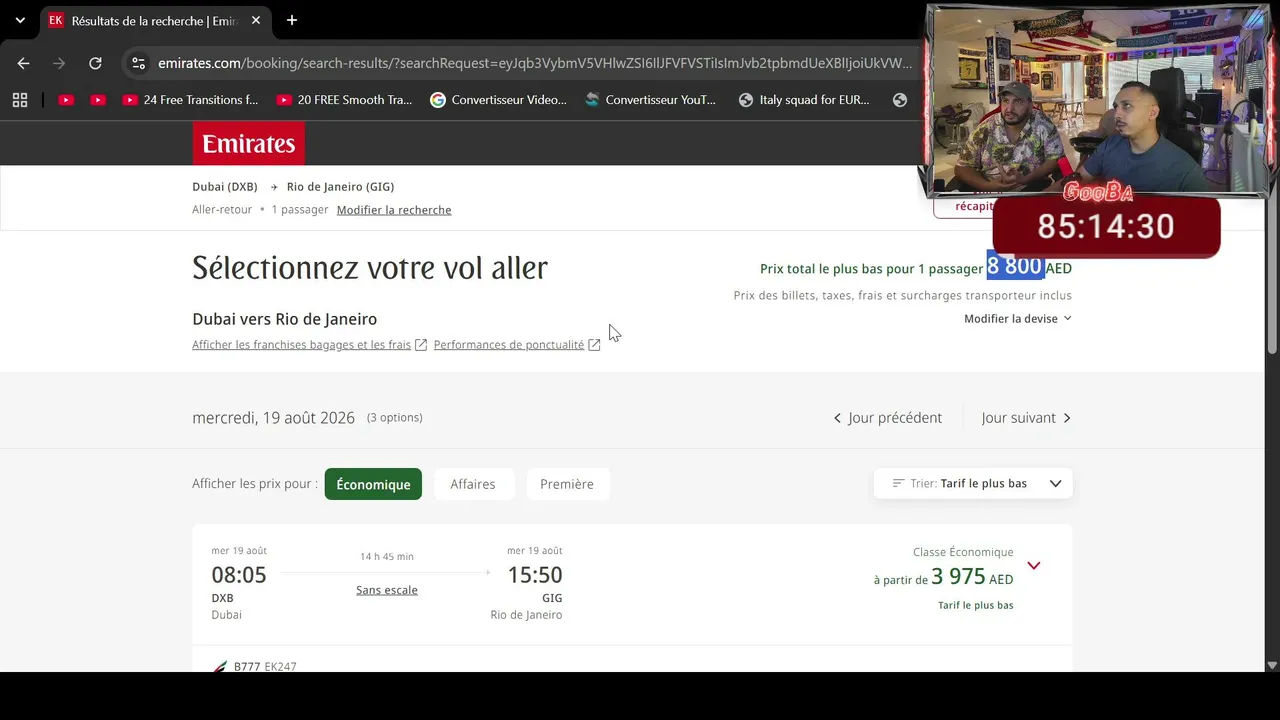Open the Convertisseur YouT... bookmark
Image resolution: width=1280 pixels, height=720 pixels.
[x=652, y=100]
